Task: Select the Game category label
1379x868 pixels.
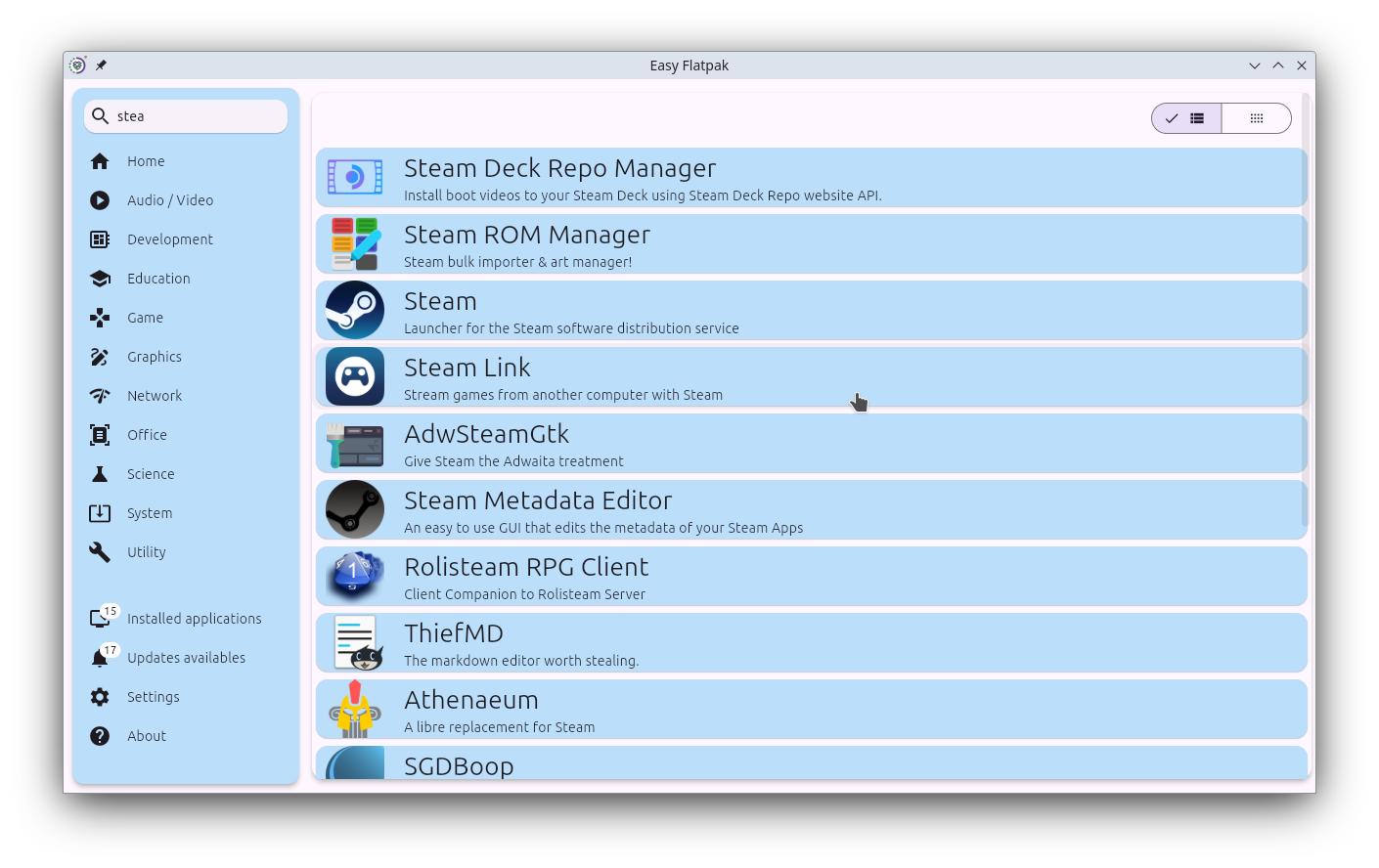Action: pyautogui.click(x=145, y=318)
